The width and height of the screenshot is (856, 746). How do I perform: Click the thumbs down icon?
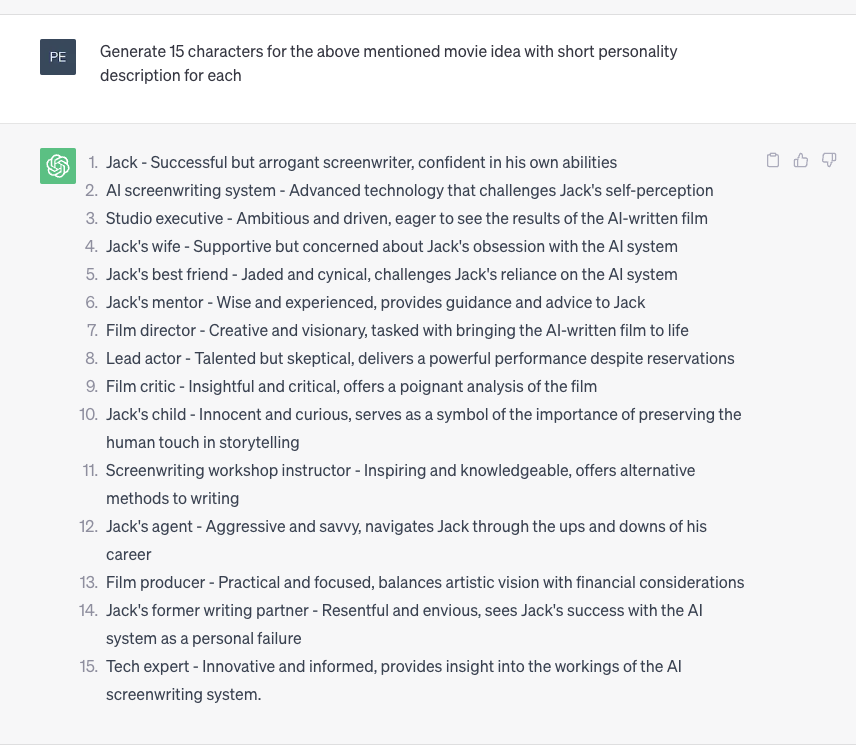click(829, 160)
